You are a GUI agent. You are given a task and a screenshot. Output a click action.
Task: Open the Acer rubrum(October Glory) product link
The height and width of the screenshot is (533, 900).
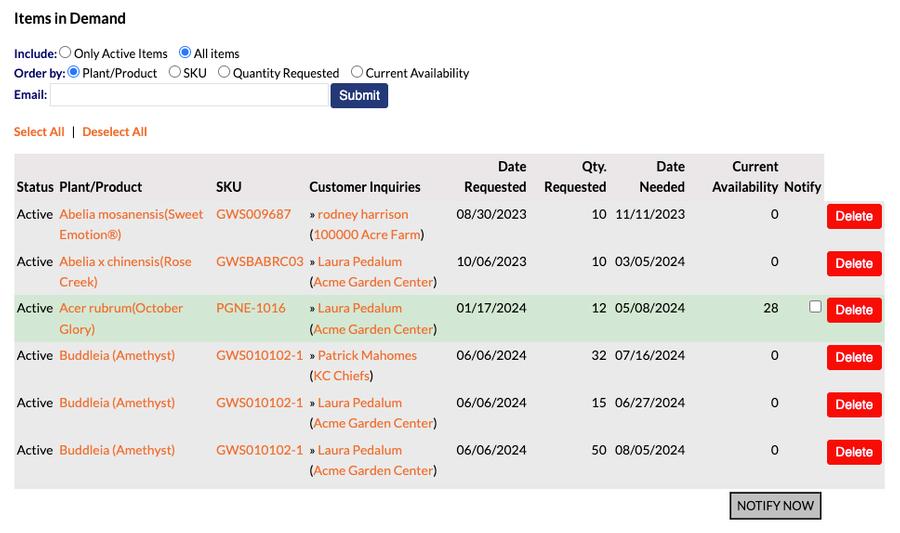pos(120,309)
